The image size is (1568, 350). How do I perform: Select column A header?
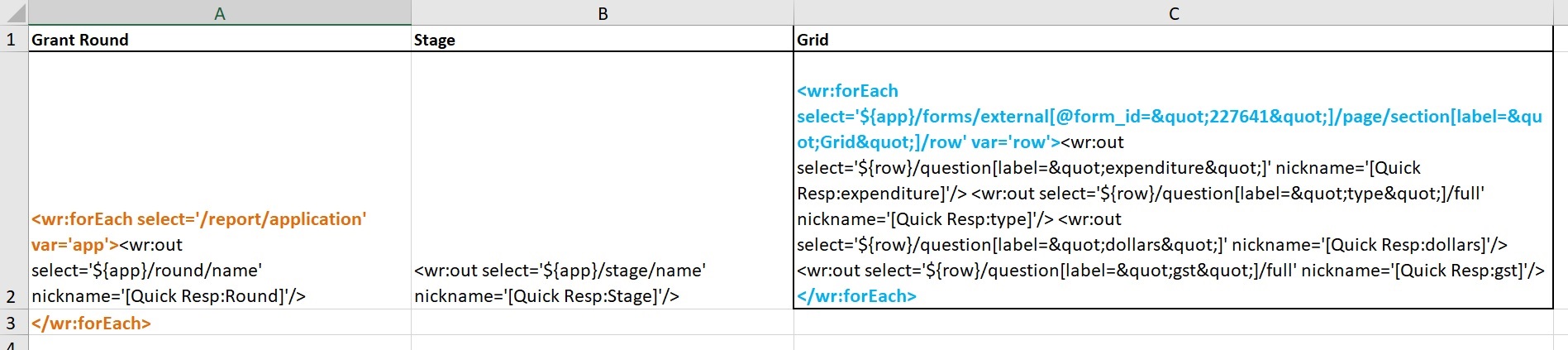219,13
